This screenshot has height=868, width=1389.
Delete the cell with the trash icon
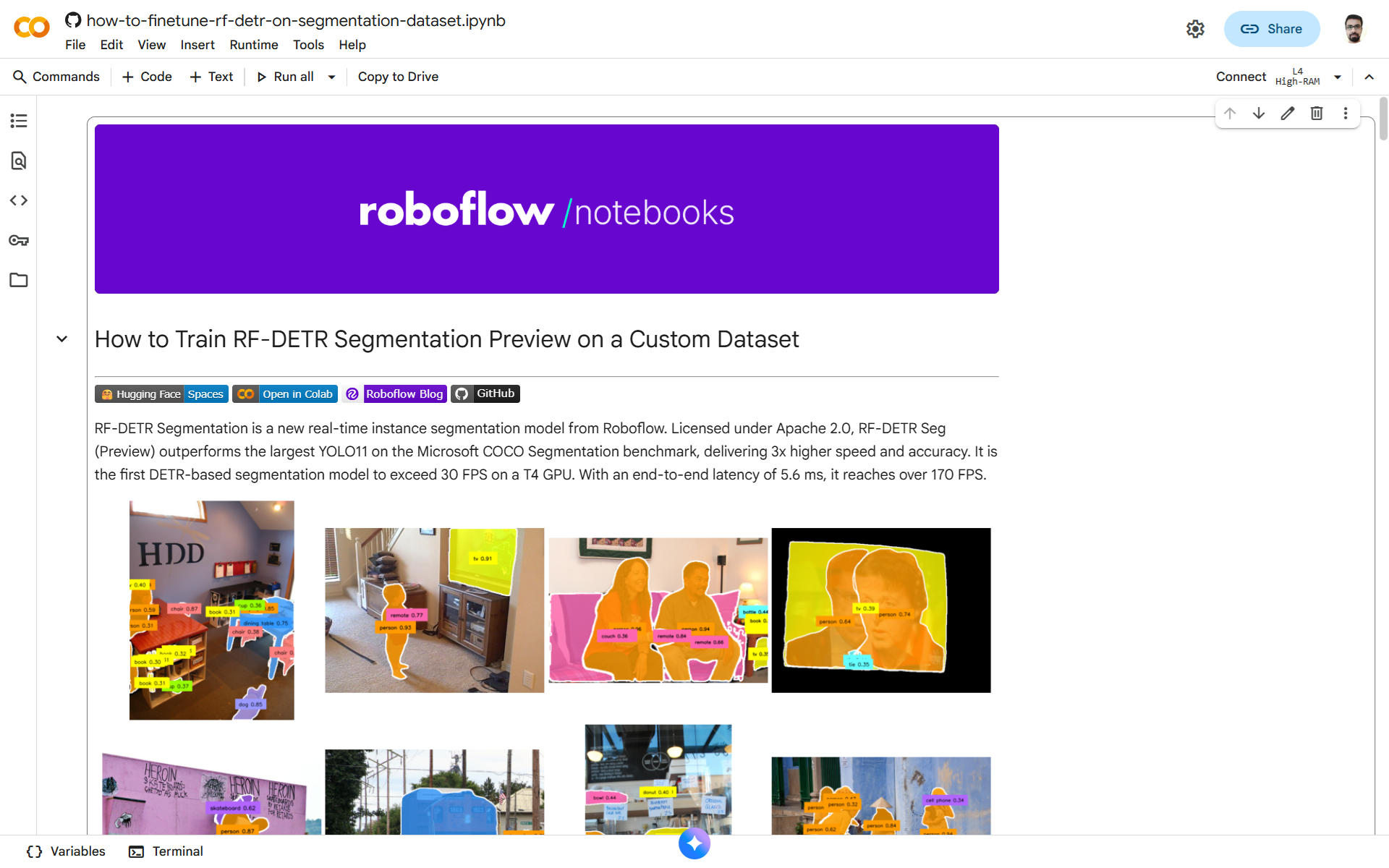pyautogui.click(x=1317, y=114)
